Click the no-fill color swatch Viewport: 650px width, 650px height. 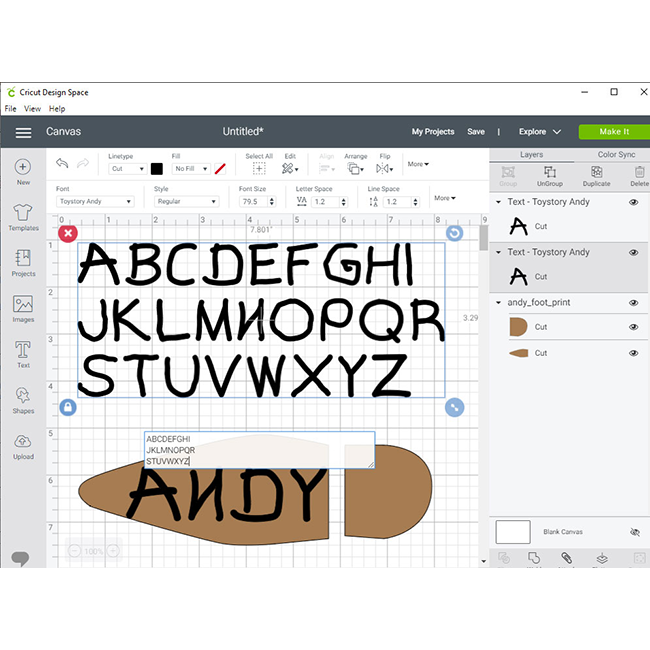(220, 169)
